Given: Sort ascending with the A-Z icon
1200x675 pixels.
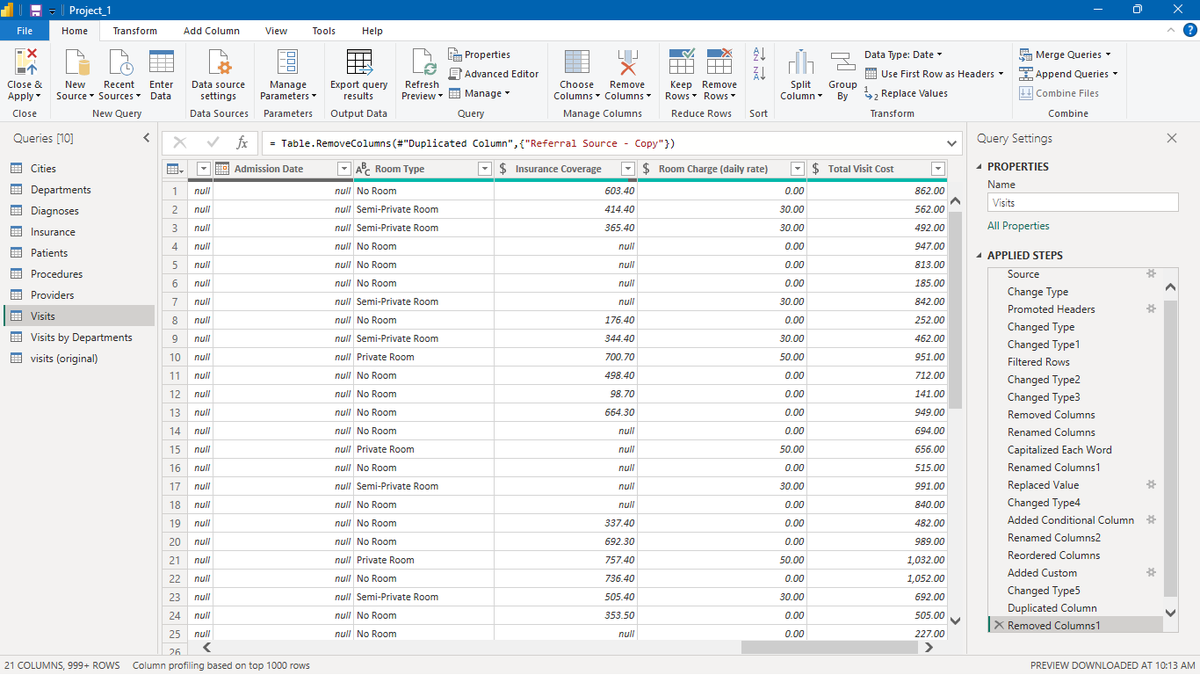Looking at the screenshot, I should pyautogui.click(x=758, y=54).
